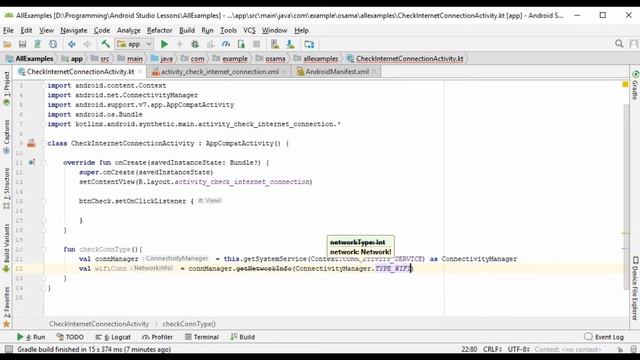Click TYPE_WIFI in the code editor
This screenshot has height=360, width=640.
393,269
